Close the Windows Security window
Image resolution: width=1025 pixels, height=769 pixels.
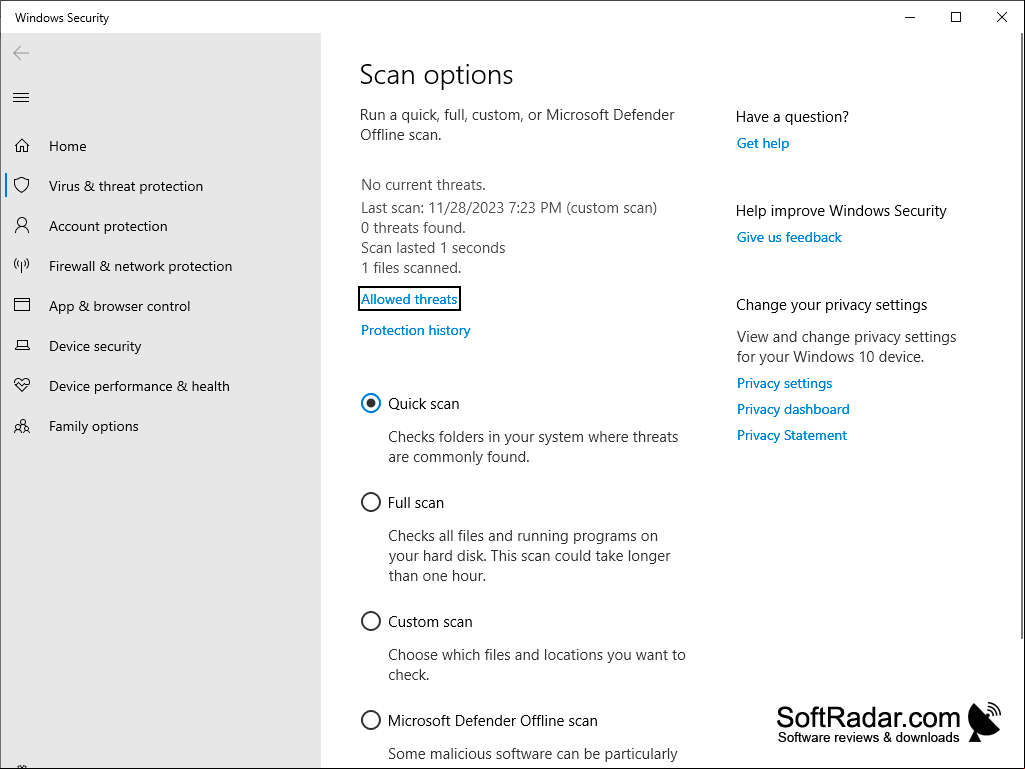[x=1001, y=17]
